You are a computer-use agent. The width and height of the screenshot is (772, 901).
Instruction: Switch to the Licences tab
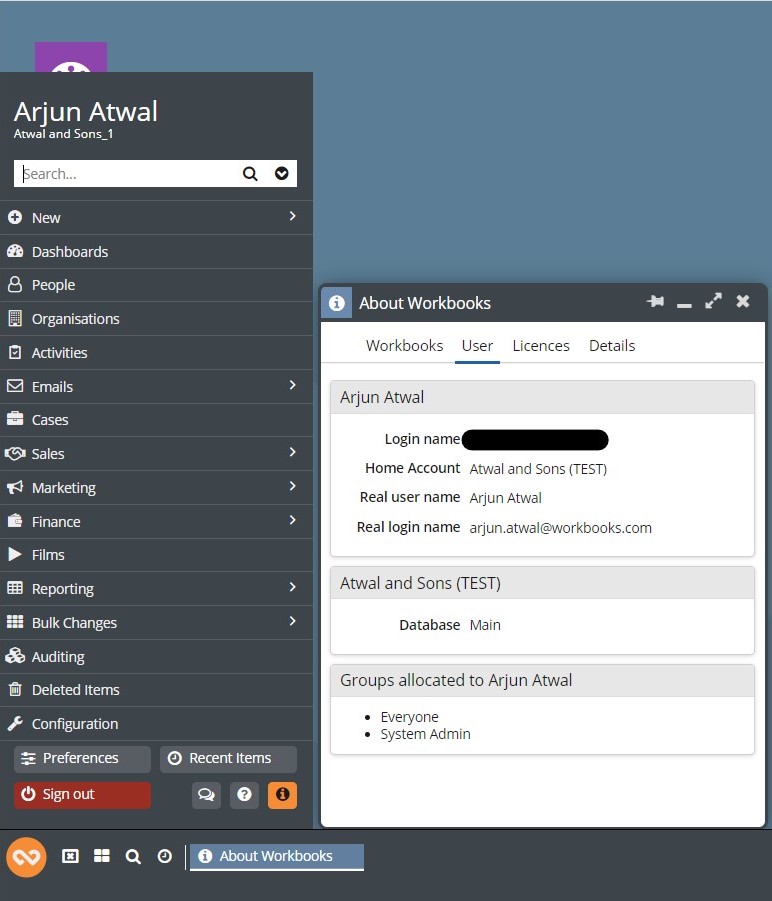point(541,346)
